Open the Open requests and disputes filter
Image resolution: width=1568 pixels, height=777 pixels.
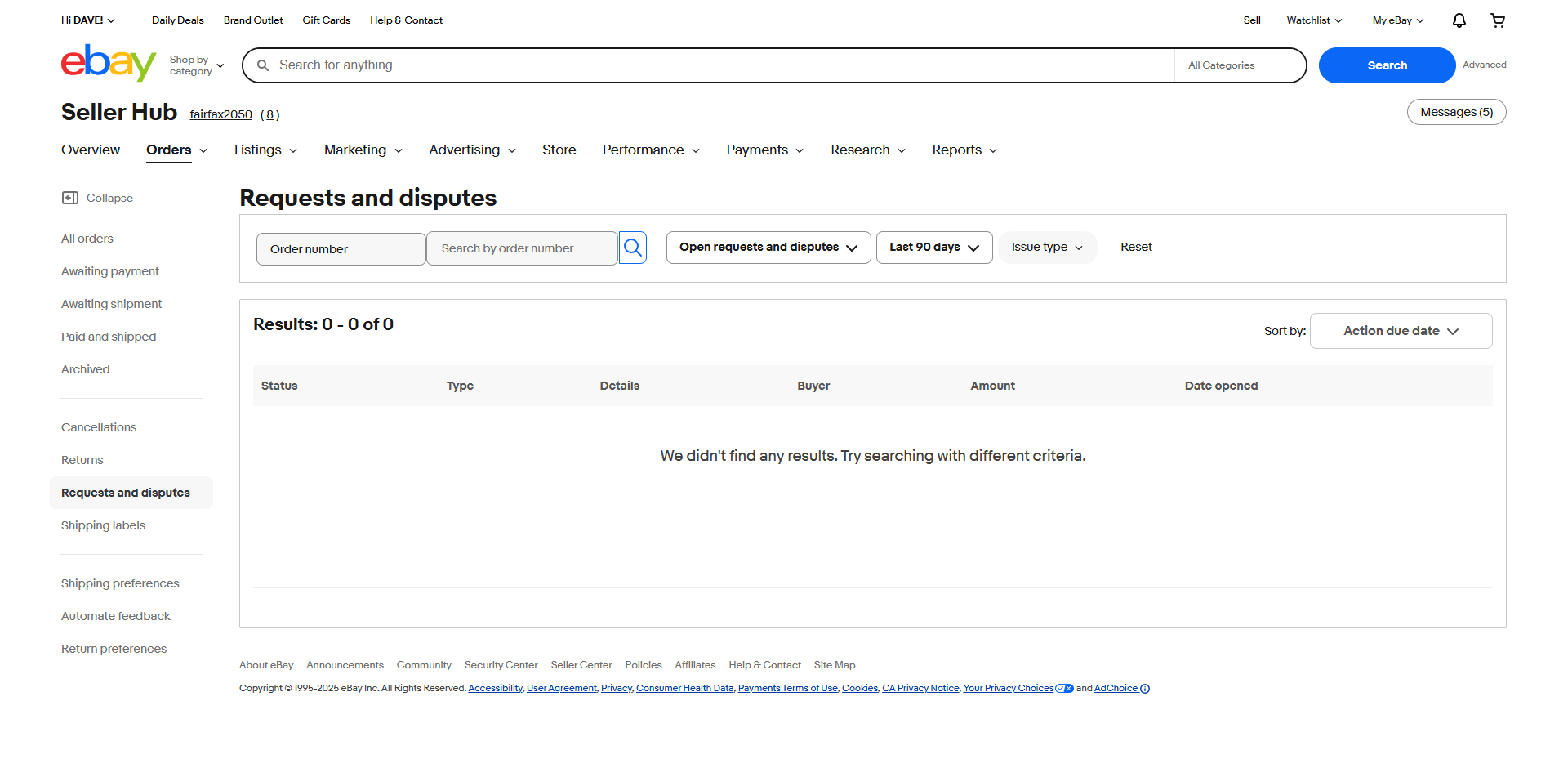coord(768,248)
